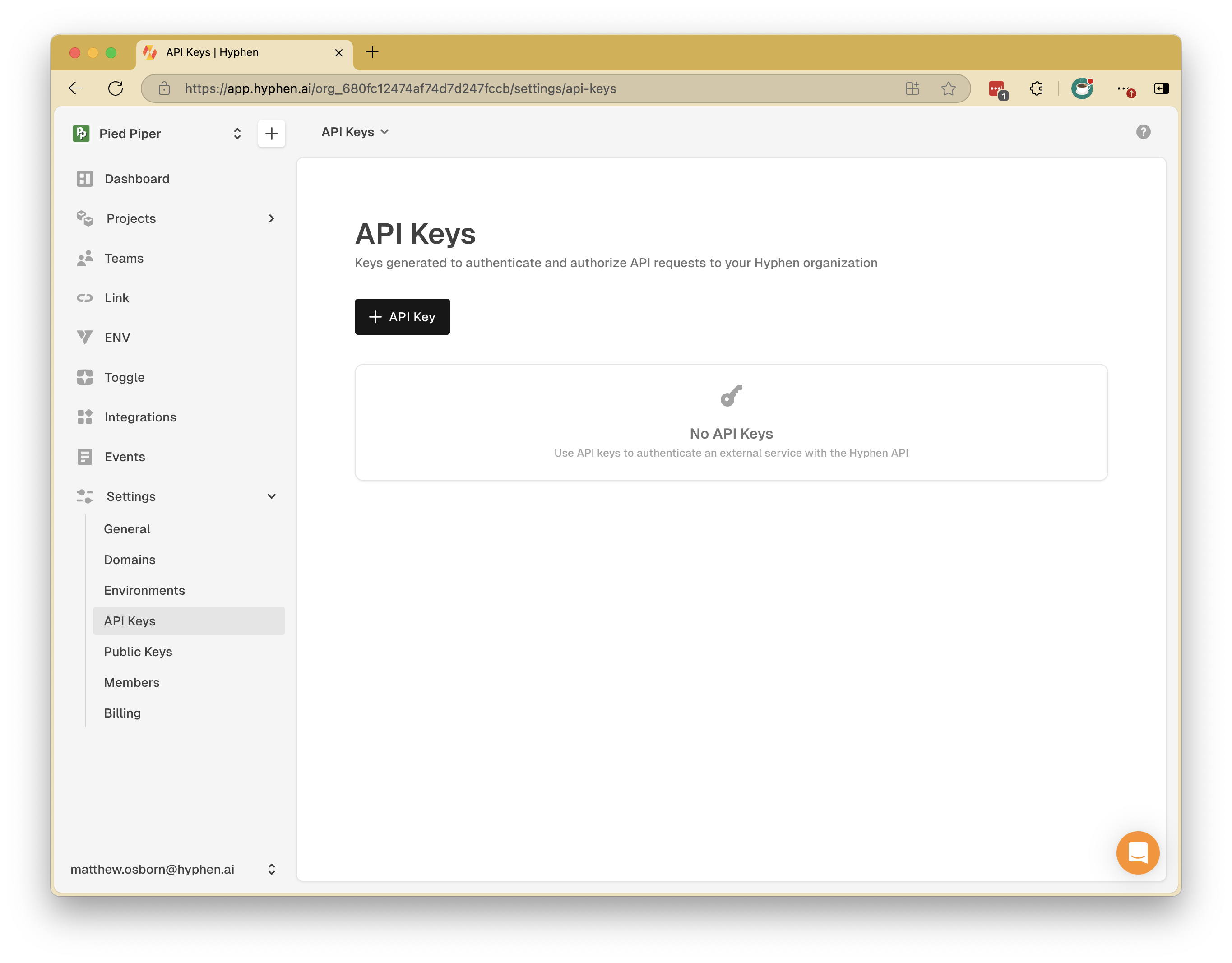Click the browser address bar URL
The height and width of the screenshot is (963, 1232).
(x=400, y=88)
